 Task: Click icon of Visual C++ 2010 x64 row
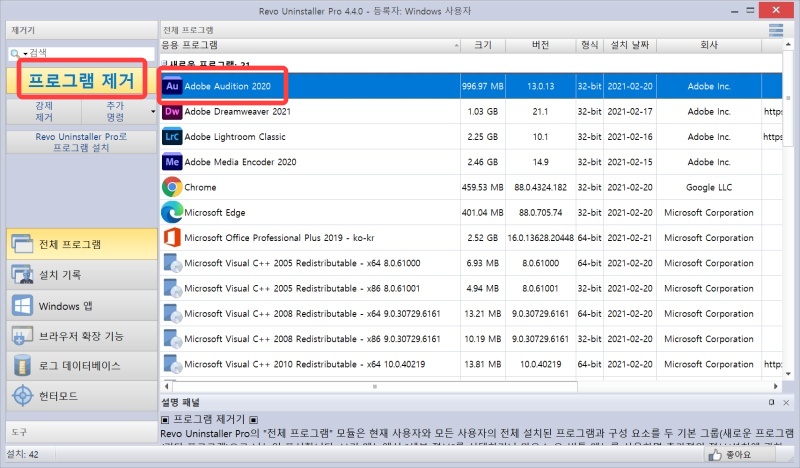(172, 364)
